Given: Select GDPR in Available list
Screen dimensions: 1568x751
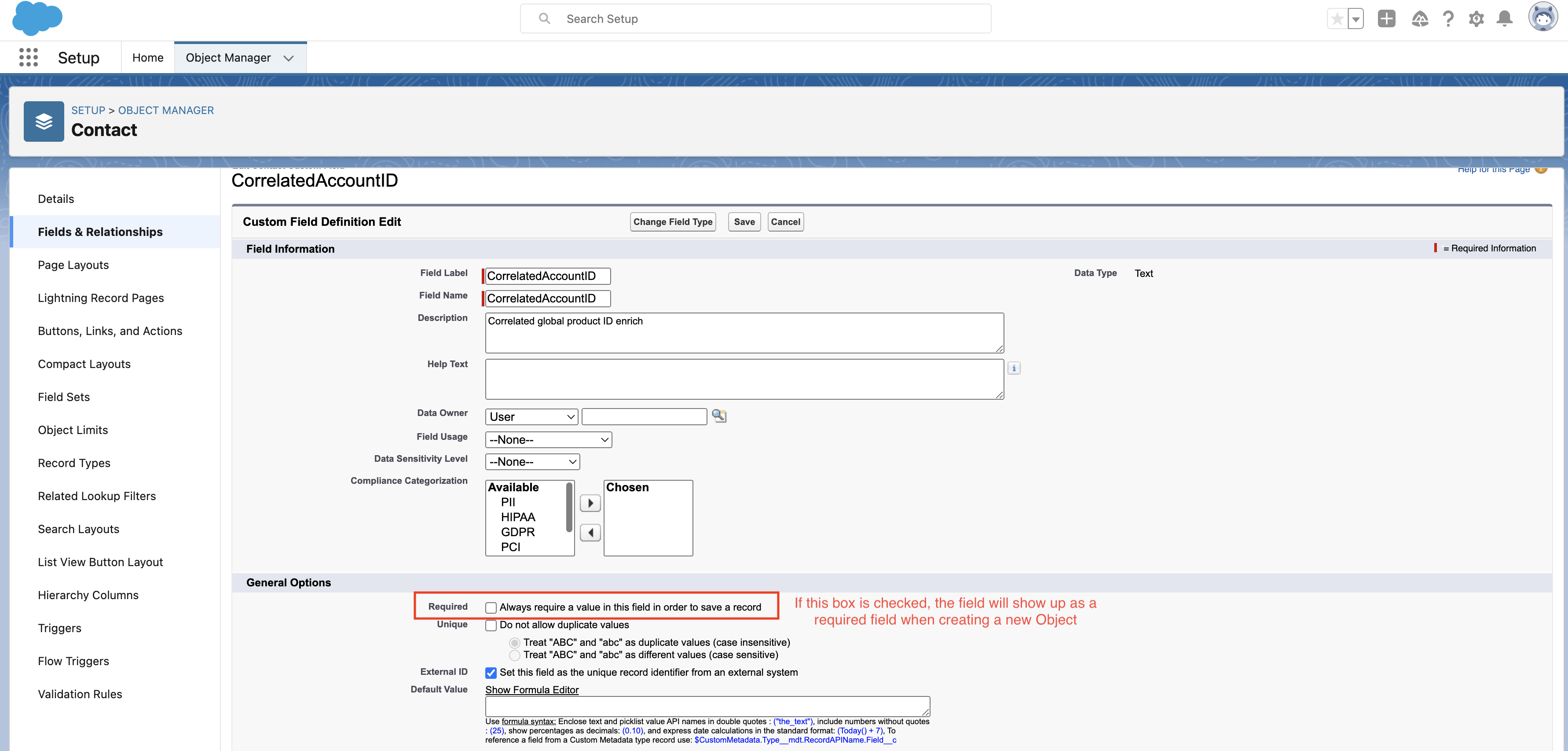Looking at the screenshot, I should click(518, 532).
